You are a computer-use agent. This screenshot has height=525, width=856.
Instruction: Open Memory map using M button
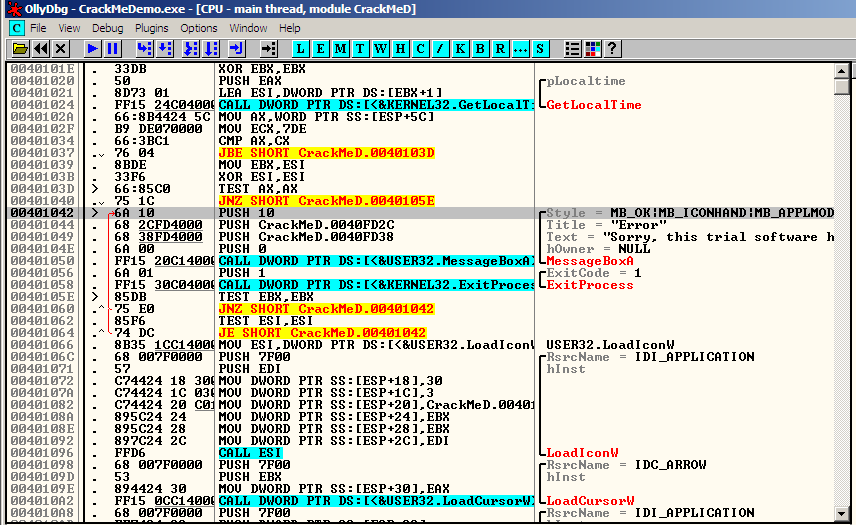pyautogui.click(x=341, y=48)
